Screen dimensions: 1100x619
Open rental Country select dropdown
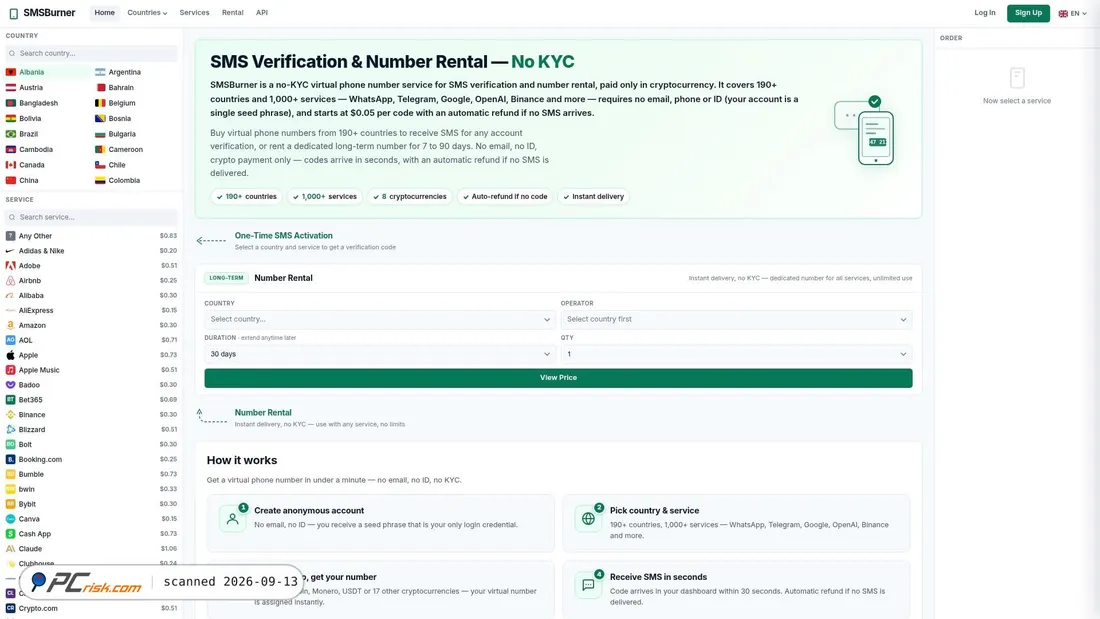[x=380, y=319]
